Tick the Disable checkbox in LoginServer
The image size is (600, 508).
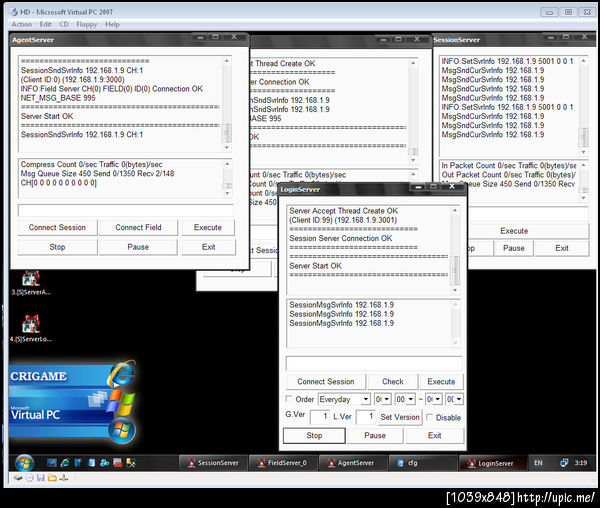(429, 417)
